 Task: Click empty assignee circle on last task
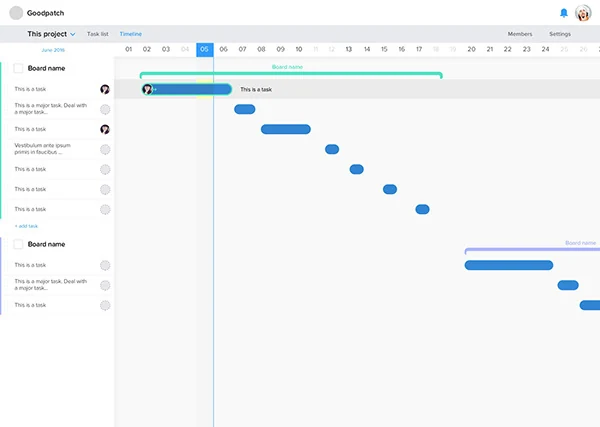click(105, 305)
